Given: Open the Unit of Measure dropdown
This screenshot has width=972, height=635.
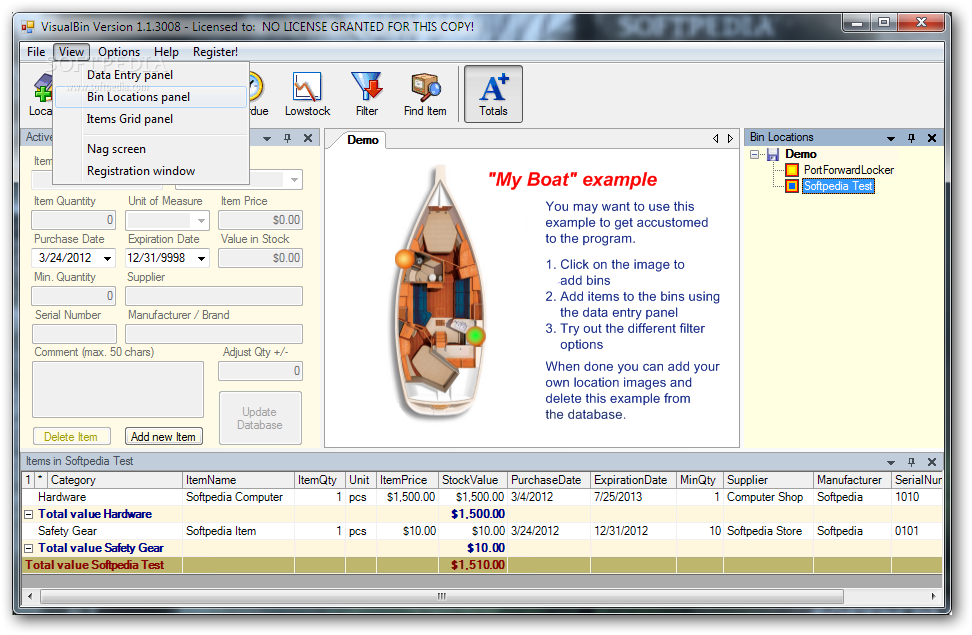Looking at the screenshot, I should (201, 220).
